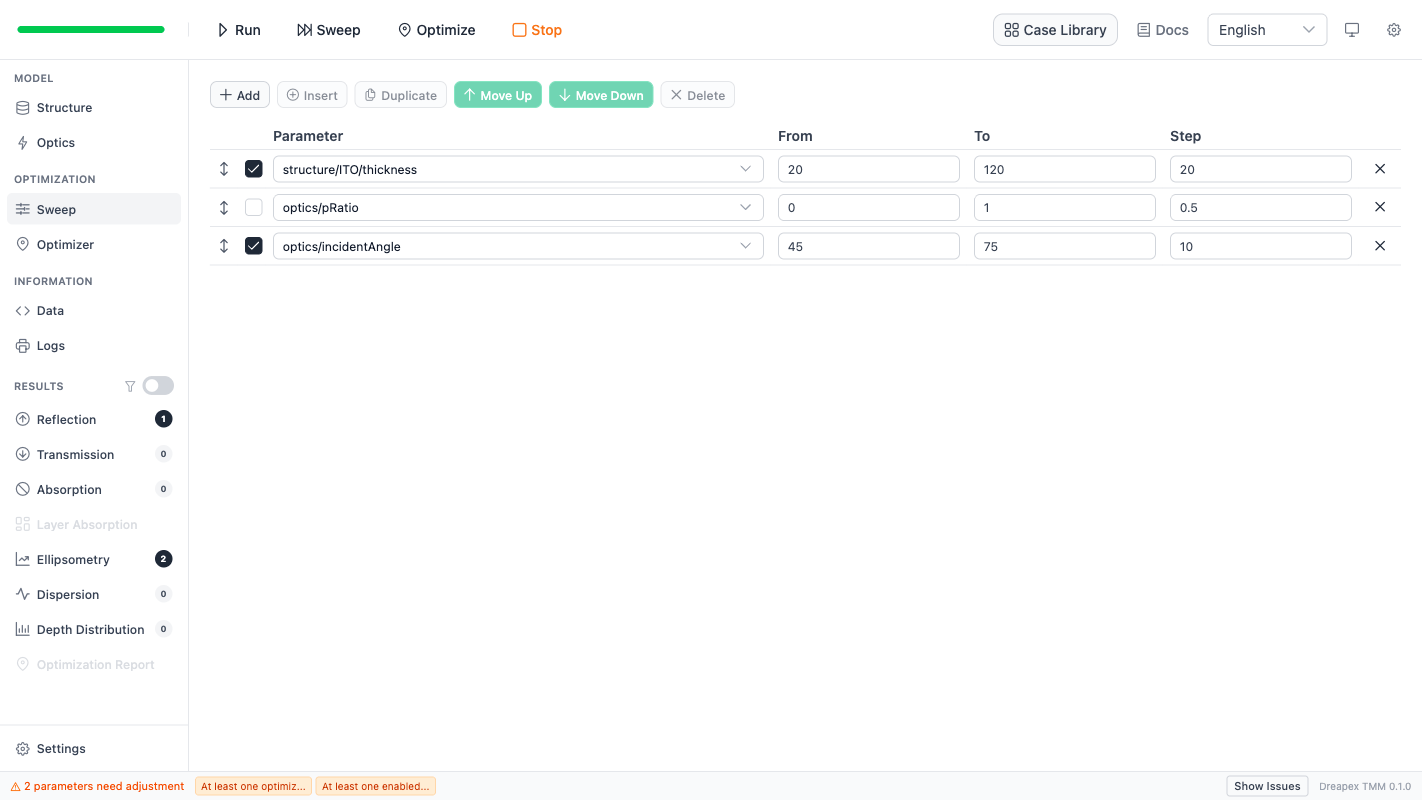Uncheck the structure/ITO/thickness checkbox
Screen dimensions: 1422x800
coord(254,169)
